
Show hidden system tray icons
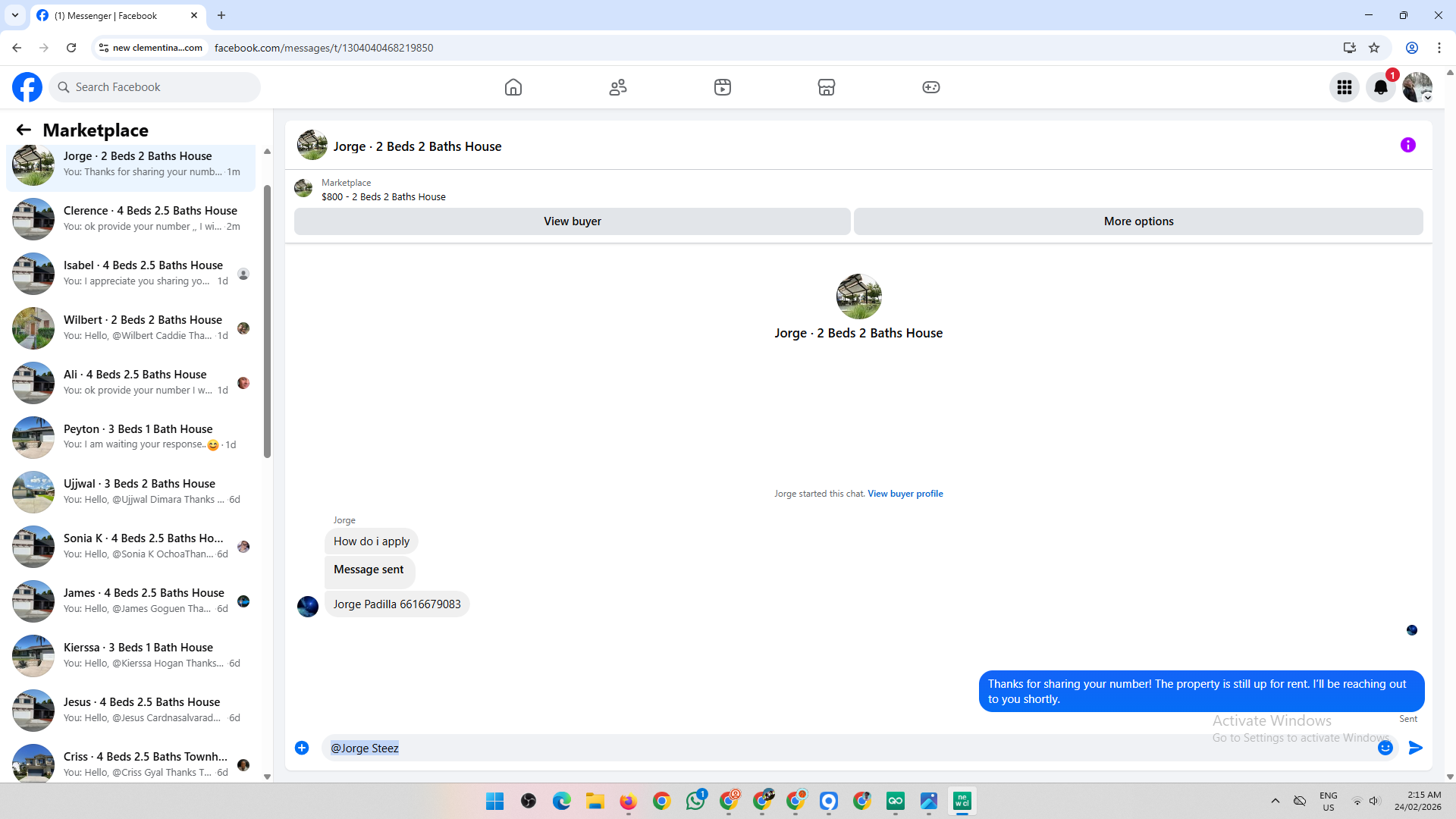tap(1276, 801)
